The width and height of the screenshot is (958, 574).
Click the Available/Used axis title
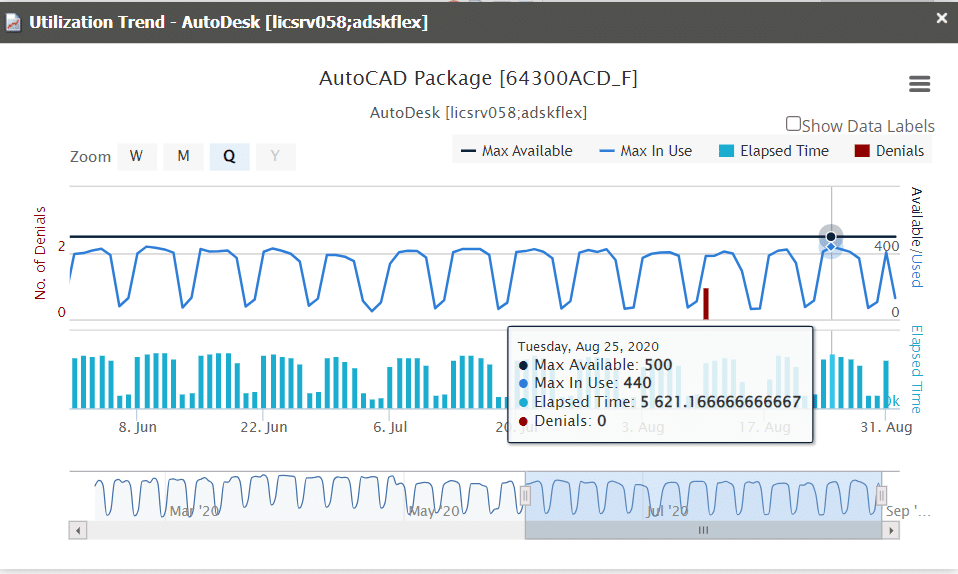point(916,237)
